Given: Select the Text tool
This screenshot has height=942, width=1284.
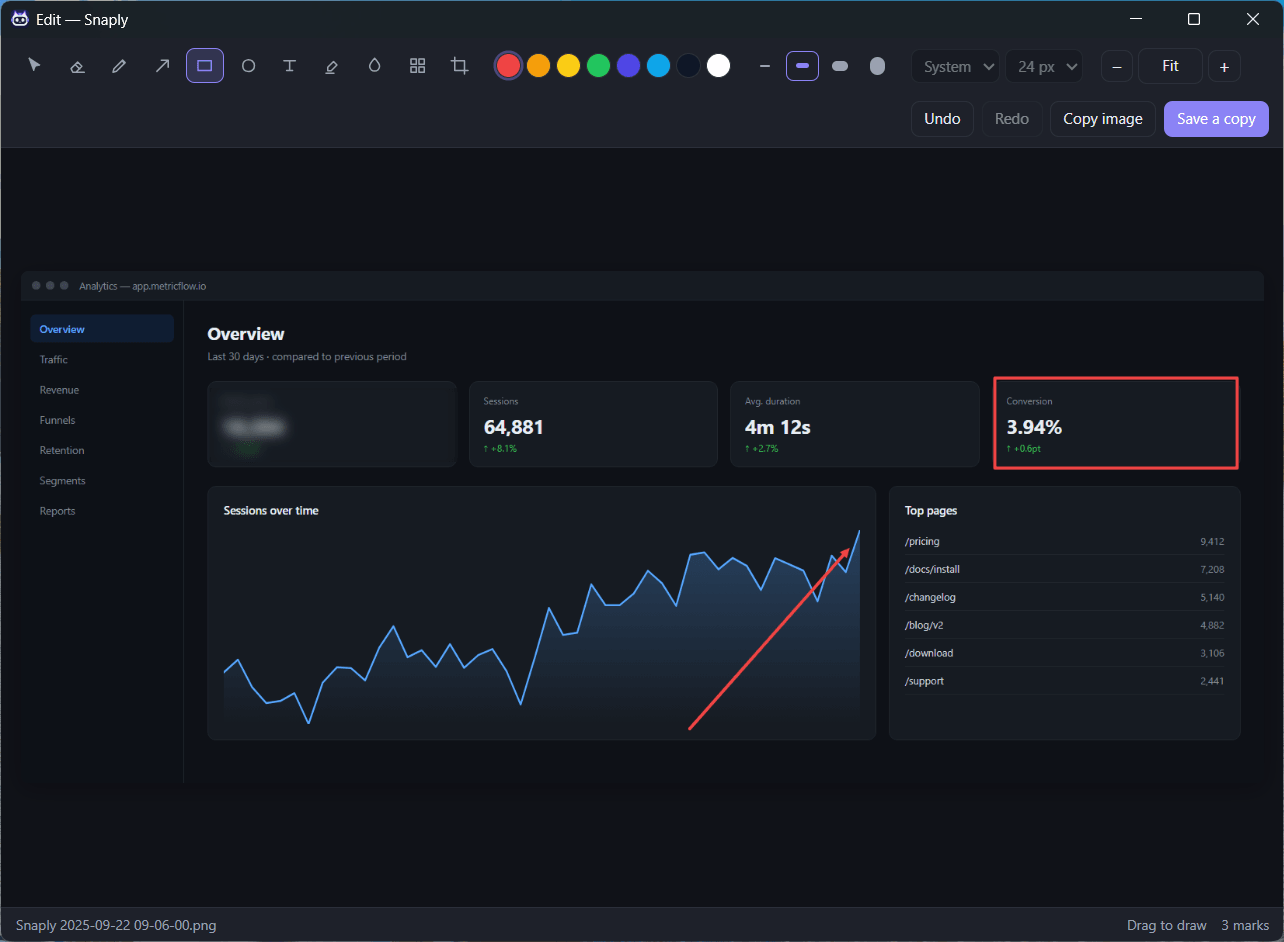Looking at the screenshot, I should (290, 66).
